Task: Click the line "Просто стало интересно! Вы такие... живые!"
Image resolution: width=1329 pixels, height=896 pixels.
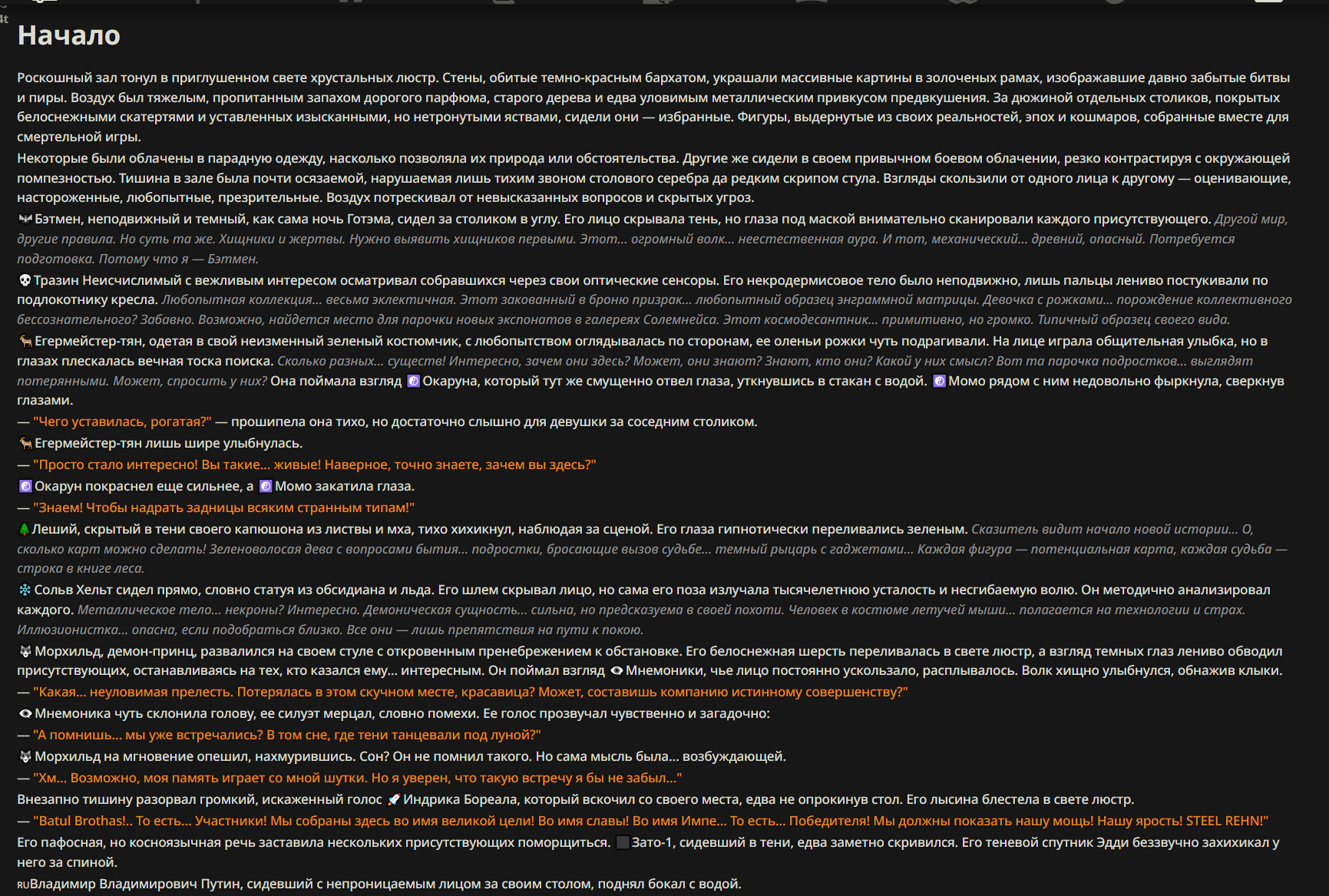Action: [315, 465]
